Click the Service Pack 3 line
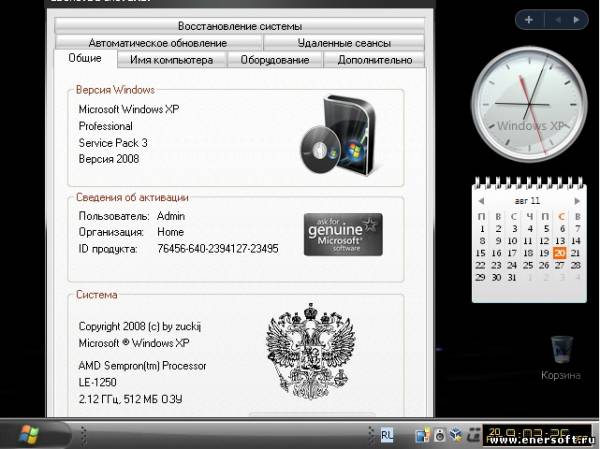Viewport: 600px width, 449px height. tap(113, 143)
